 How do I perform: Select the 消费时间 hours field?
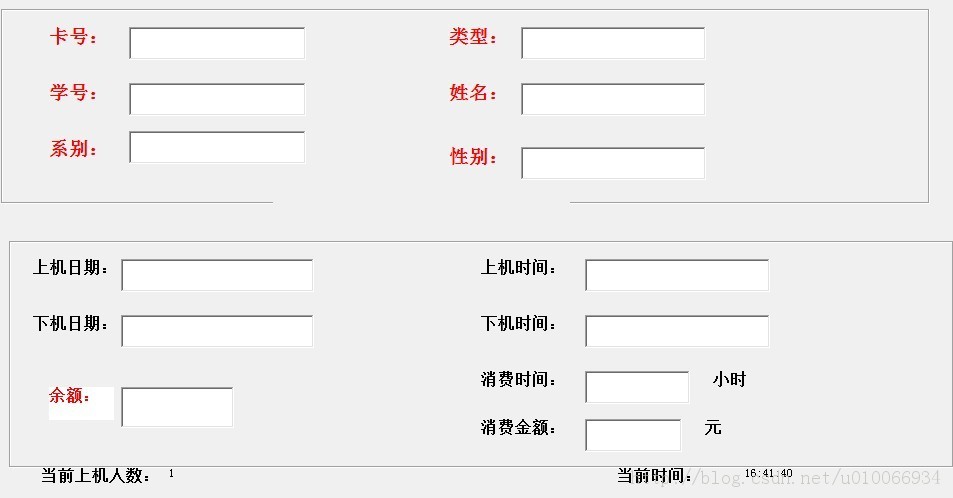[637, 387]
